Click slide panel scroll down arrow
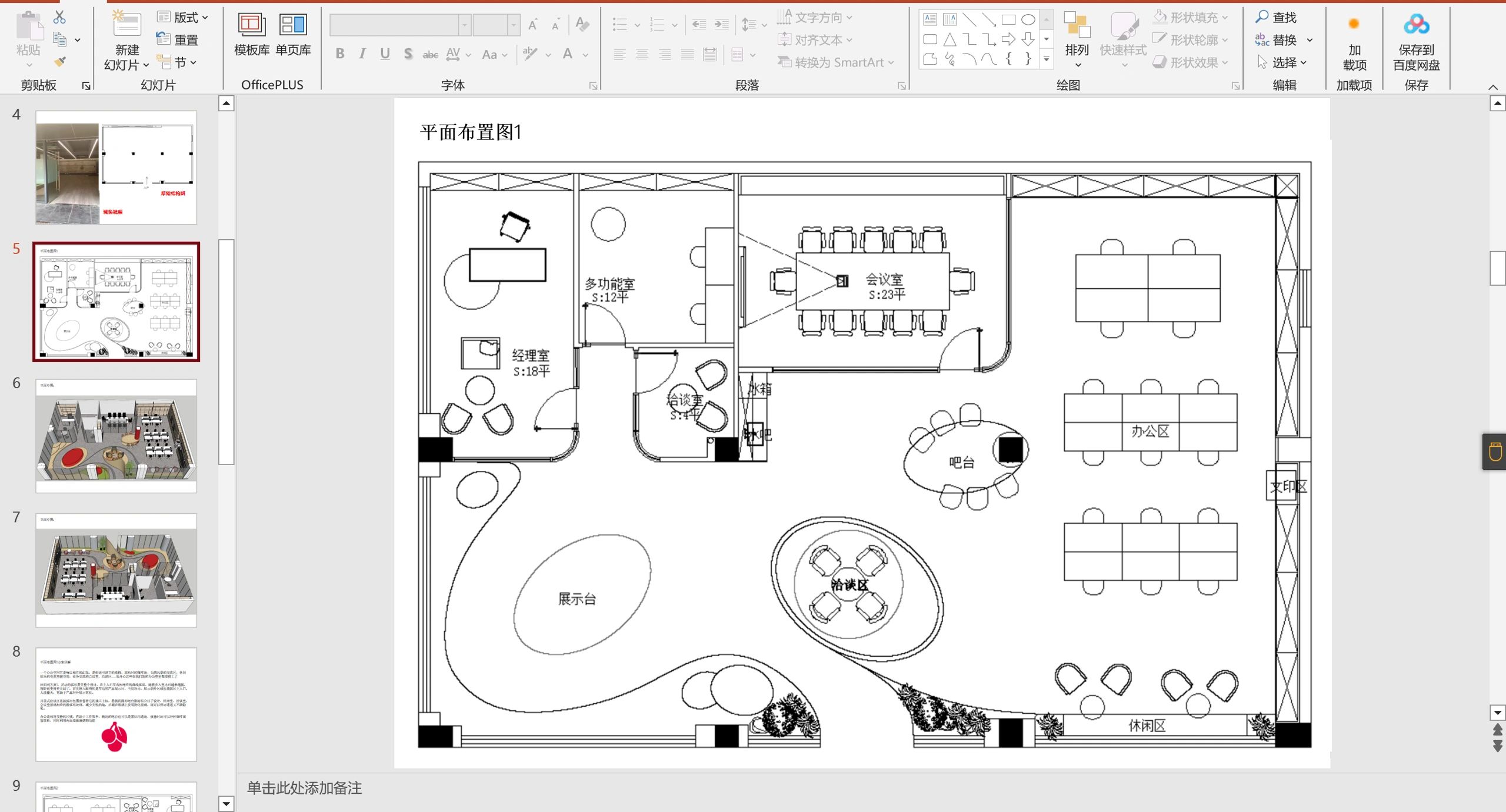1506x812 pixels. point(226,803)
